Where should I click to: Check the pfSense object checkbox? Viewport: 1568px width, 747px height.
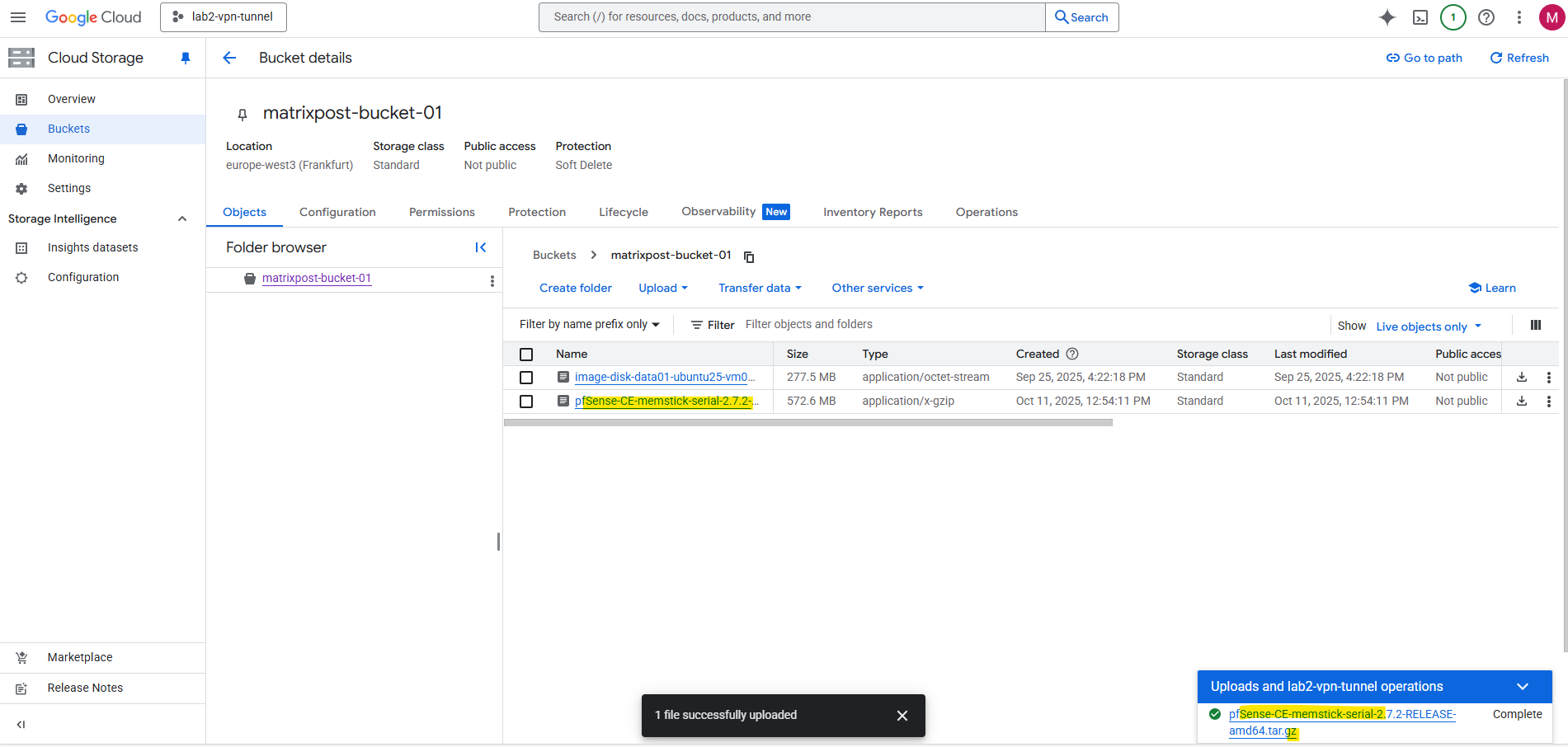pyautogui.click(x=526, y=402)
